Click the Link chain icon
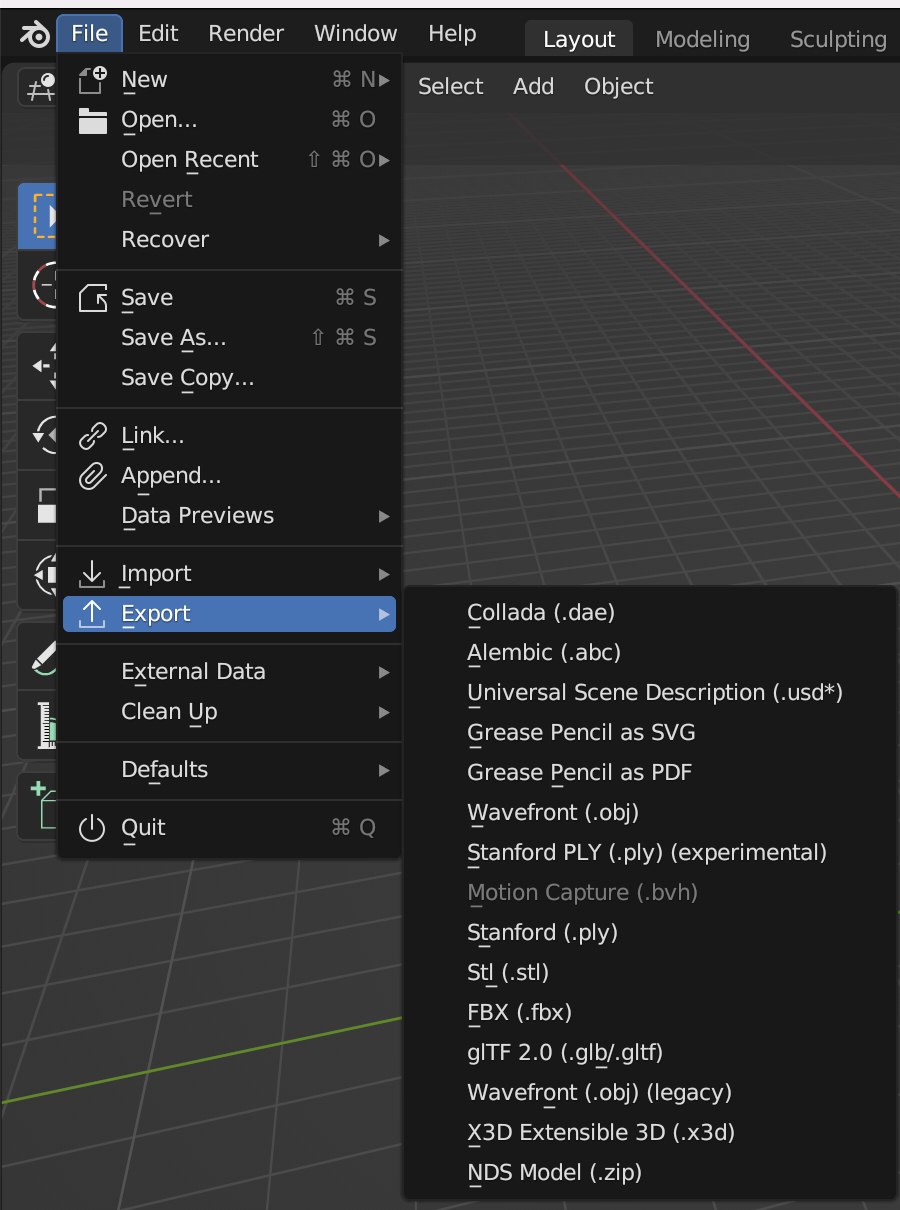Viewport: 900px width, 1210px height. 92,436
